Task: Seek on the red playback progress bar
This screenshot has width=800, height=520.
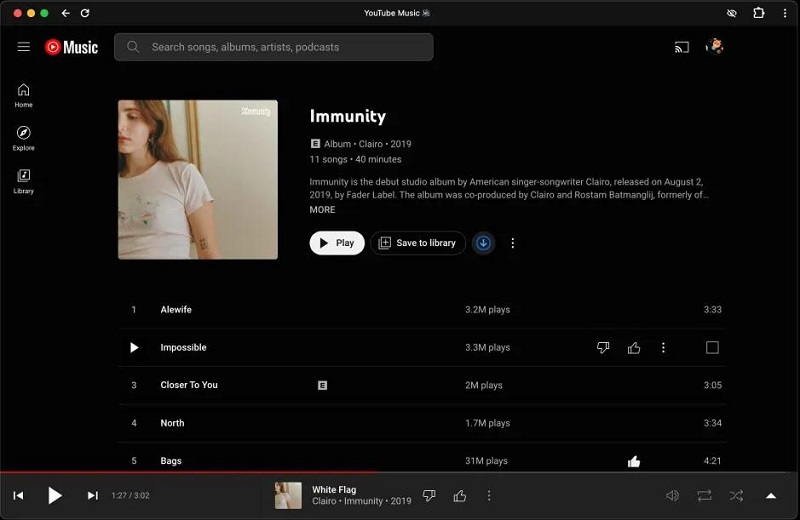Action: [x=400, y=473]
